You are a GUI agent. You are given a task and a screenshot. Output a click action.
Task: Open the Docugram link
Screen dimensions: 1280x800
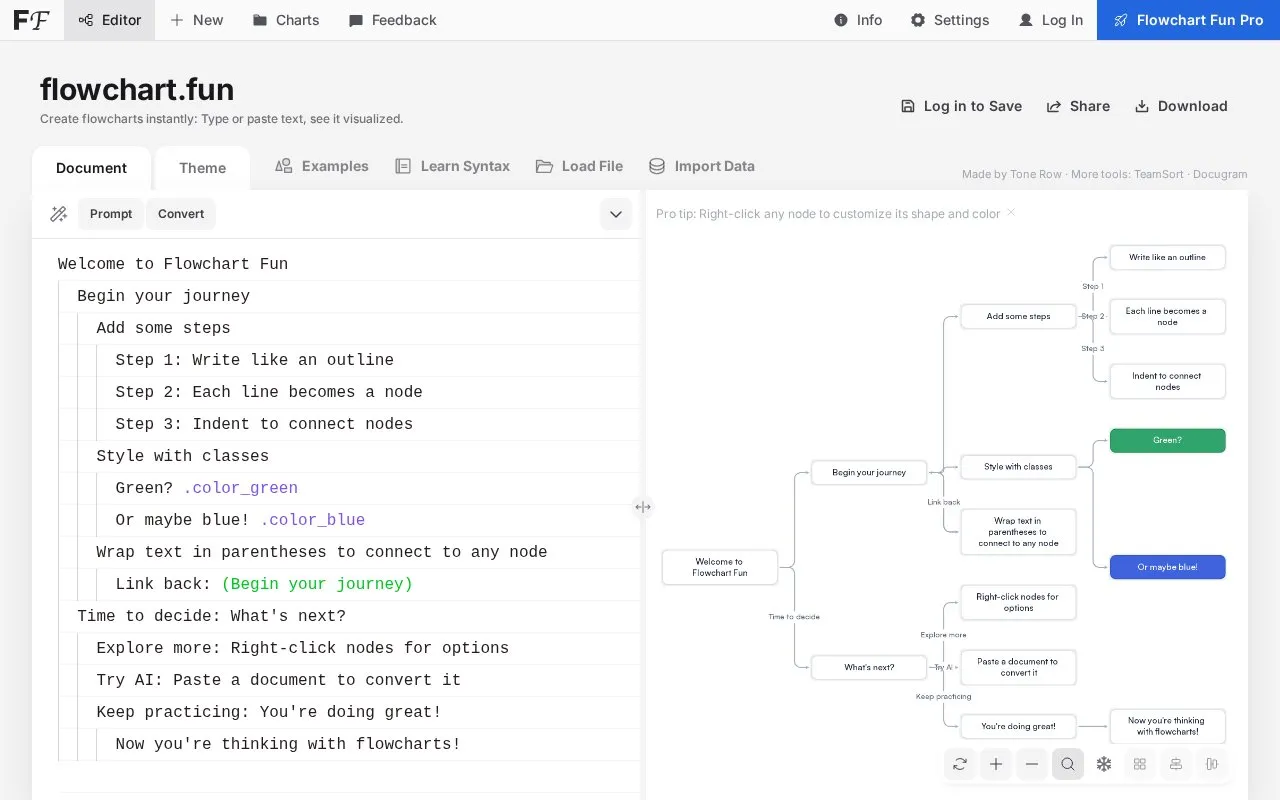point(1221,174)
